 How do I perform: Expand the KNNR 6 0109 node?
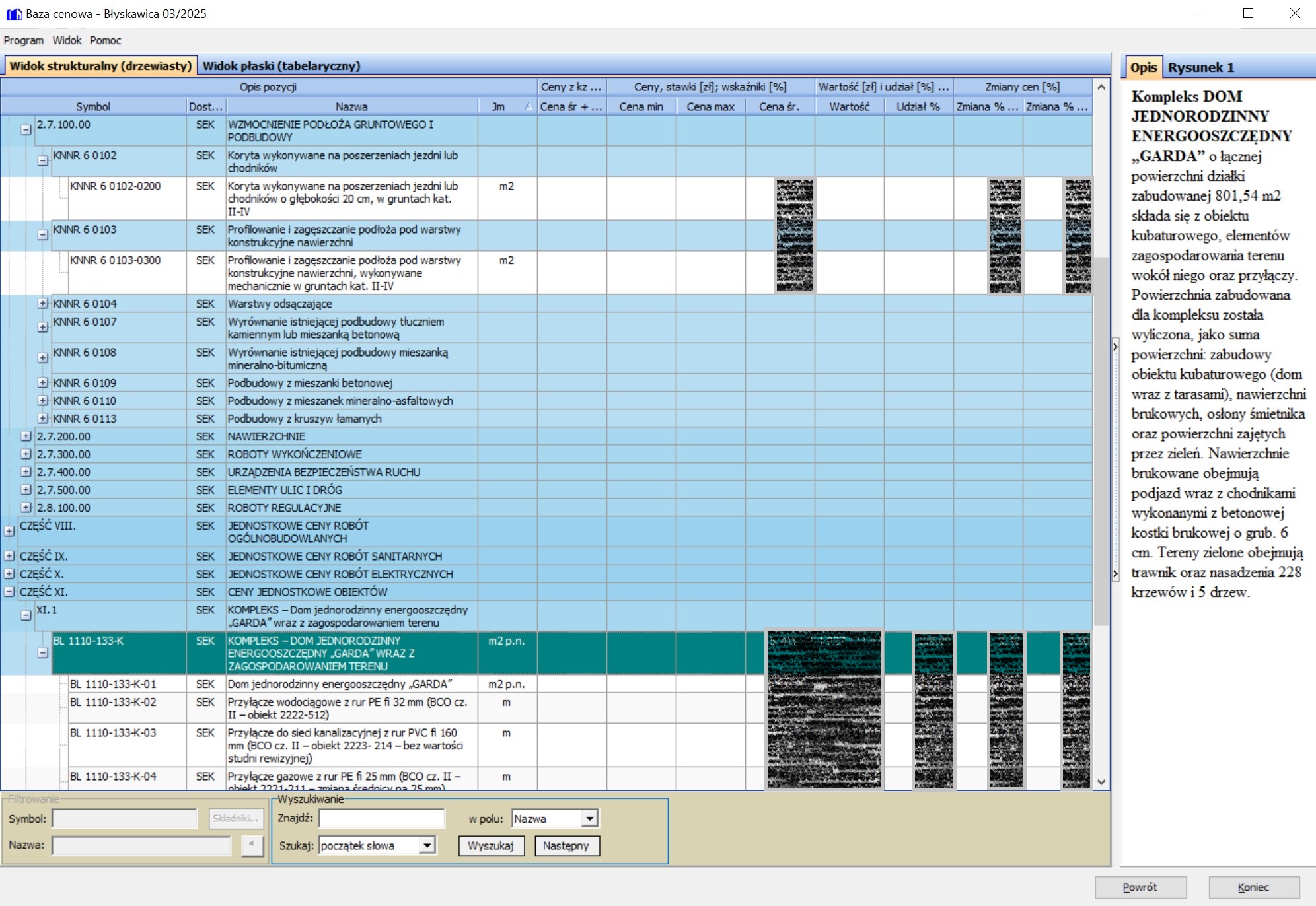coord(43,383)
